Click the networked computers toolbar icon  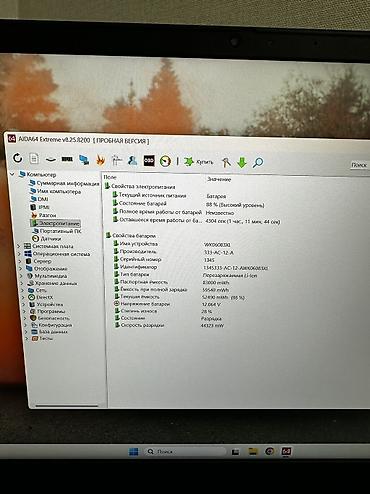pyautogui.click(x=84, y=160)
